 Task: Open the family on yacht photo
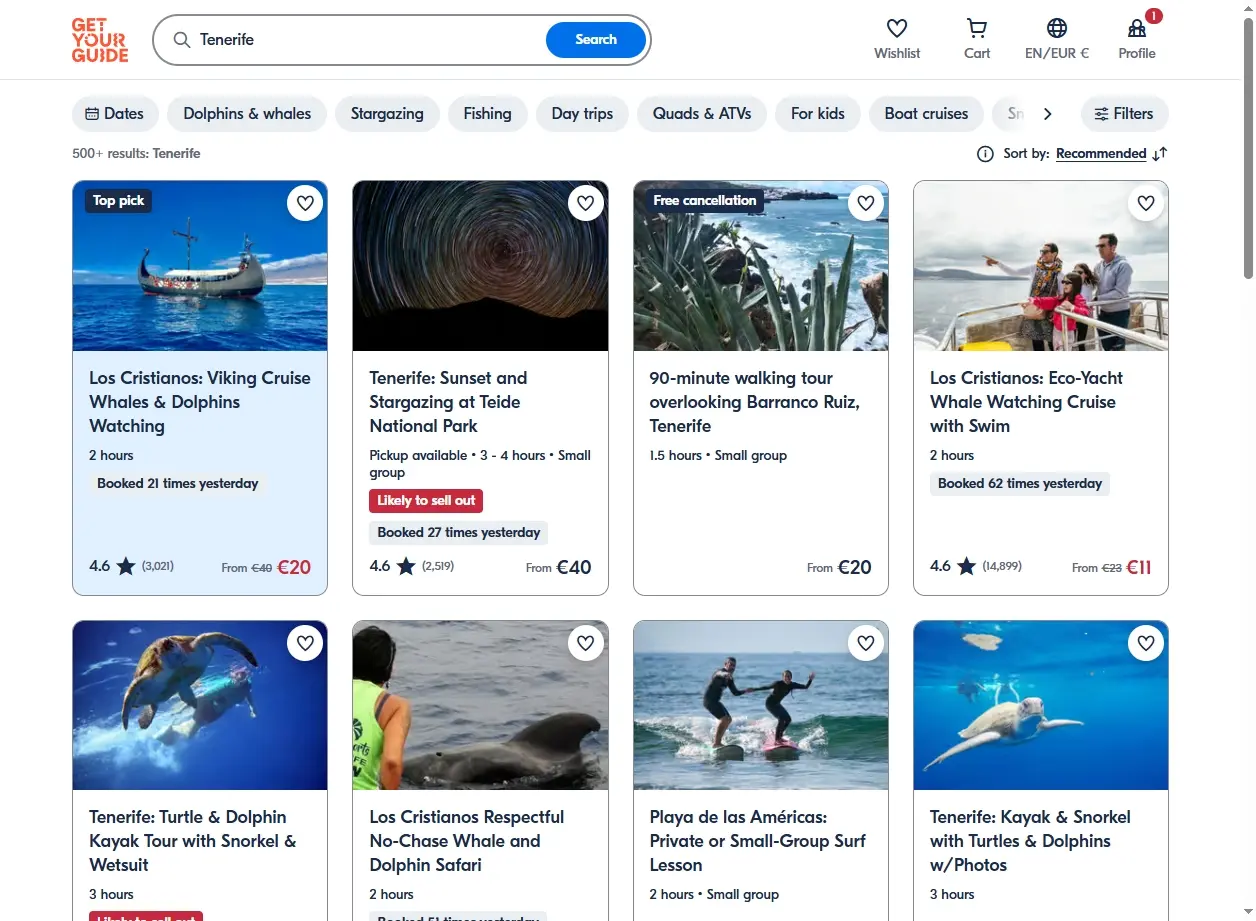coord(1041,266)
